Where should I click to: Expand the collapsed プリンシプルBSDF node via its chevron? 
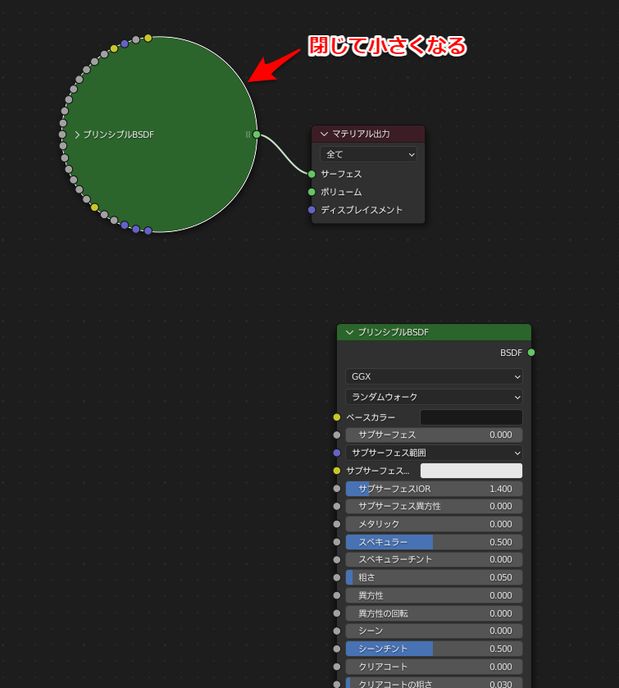click(77, 135)
